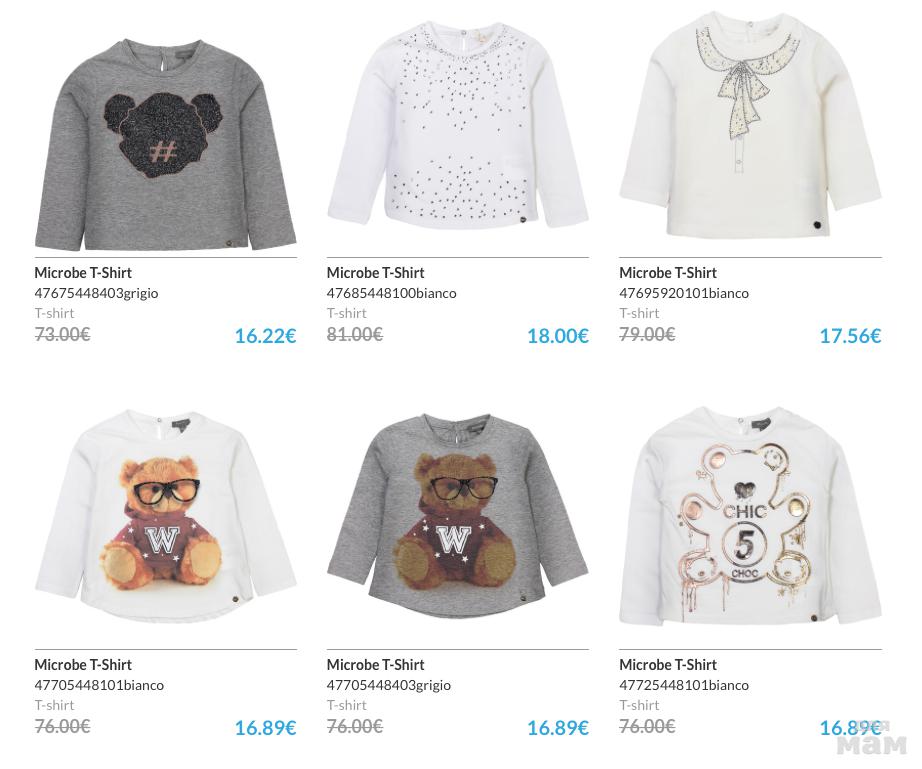Select item code 47705448403grigio
Screen dimensions: 922x769
coord(388,685)
